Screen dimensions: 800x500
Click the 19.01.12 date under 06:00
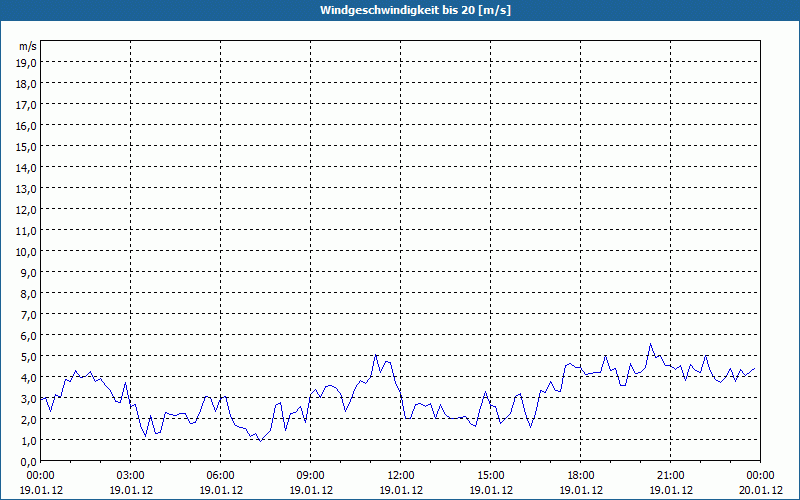[x=221, y=490]
